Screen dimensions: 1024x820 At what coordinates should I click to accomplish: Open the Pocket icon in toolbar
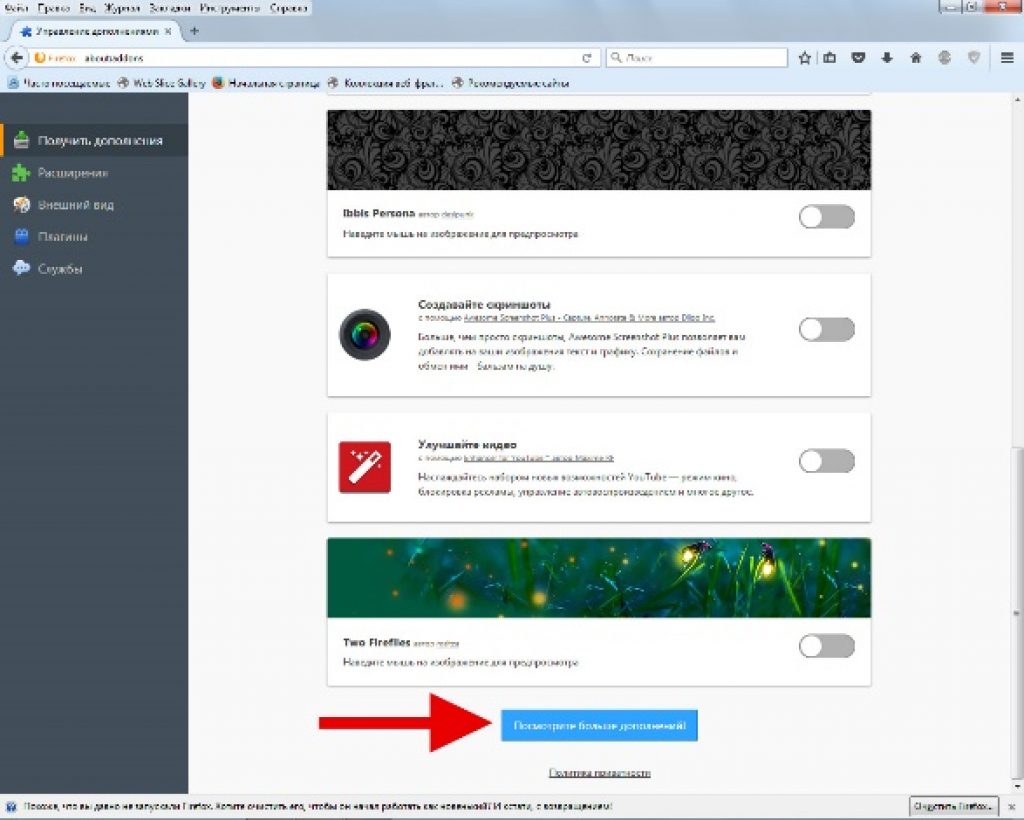point(858,58)
